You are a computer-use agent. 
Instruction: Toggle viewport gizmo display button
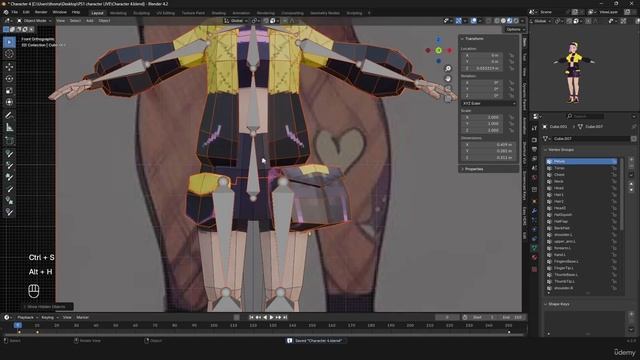(459, 21)
